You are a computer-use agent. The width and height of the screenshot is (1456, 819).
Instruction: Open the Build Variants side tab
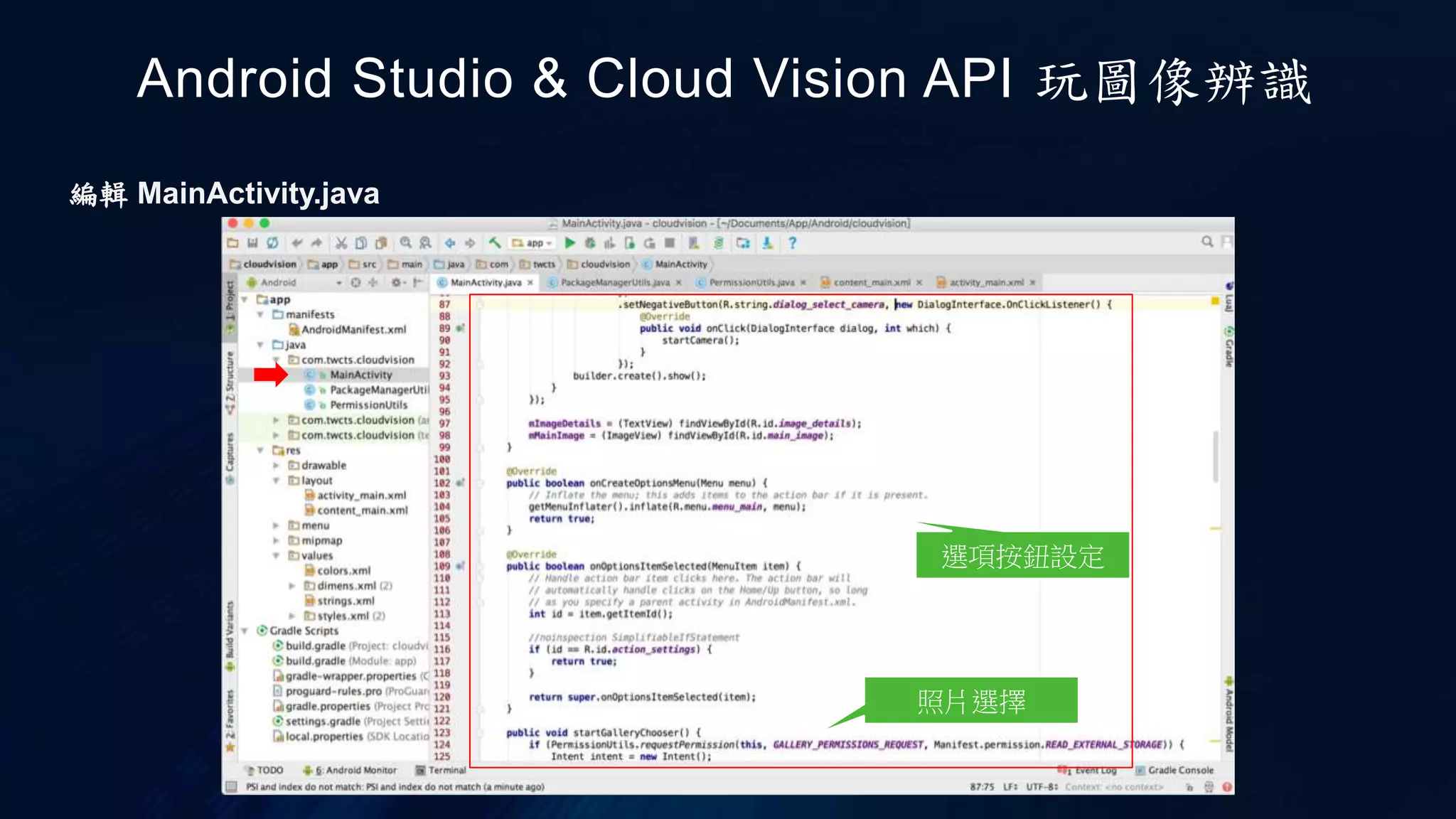coord(230,636)
